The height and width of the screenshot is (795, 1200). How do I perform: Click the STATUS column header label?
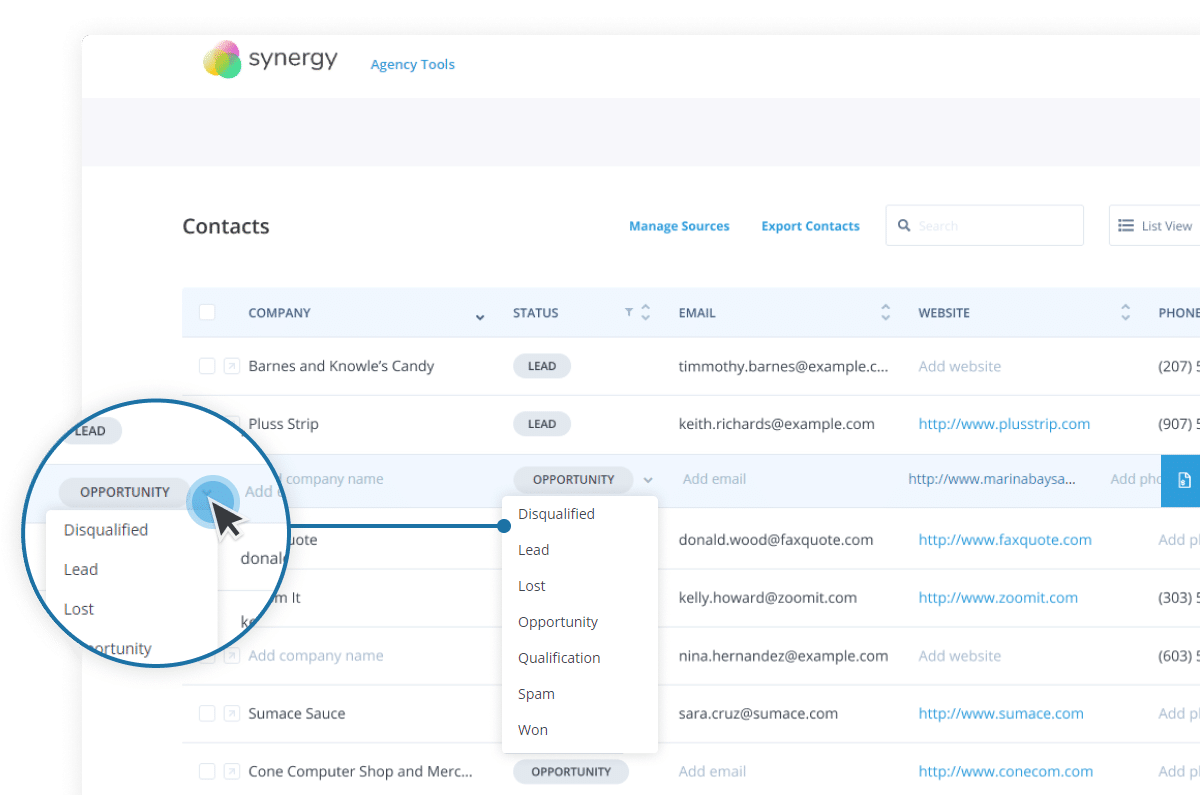[x=535, y=313]
